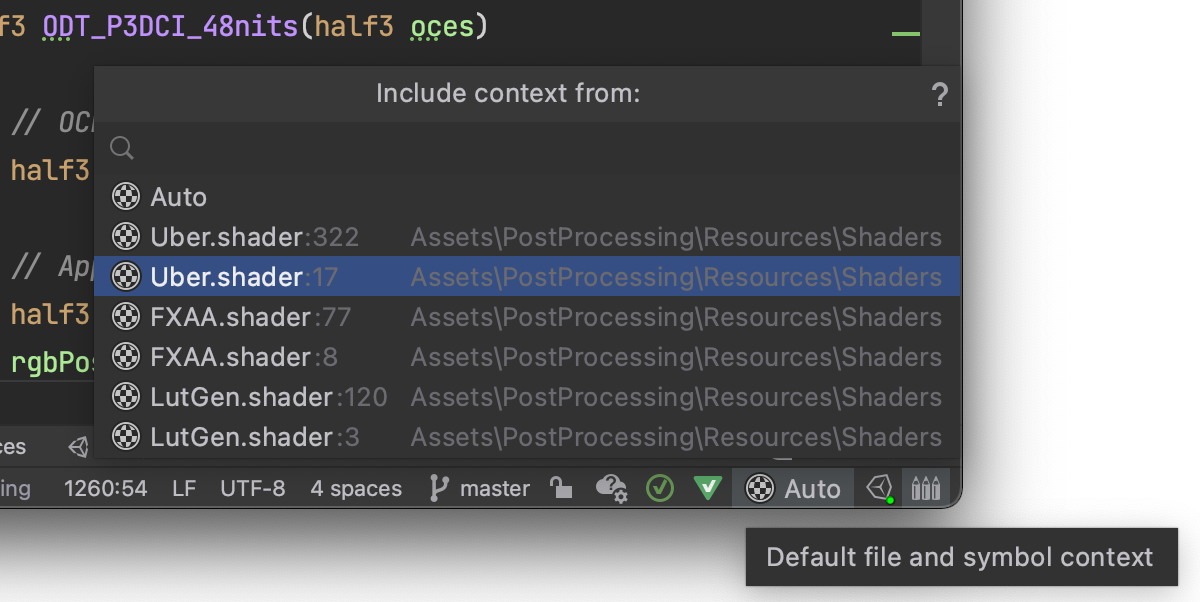The height and width of the screenshot is (602, 1200).
Task: Click the memory indicator bars icon
Action: [x=926, y=488]
